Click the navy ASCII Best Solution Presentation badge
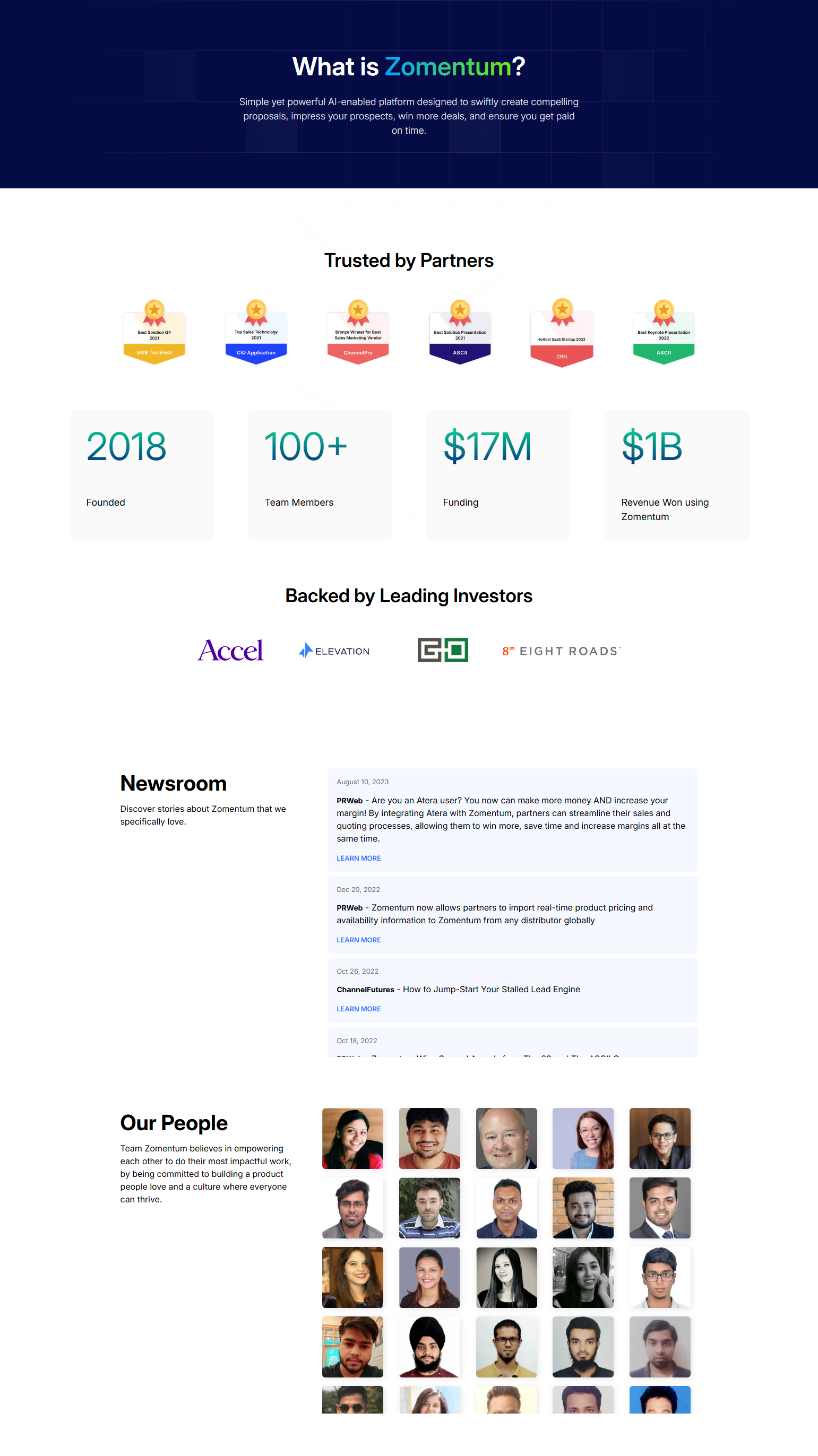 click(x=460, y=333)
